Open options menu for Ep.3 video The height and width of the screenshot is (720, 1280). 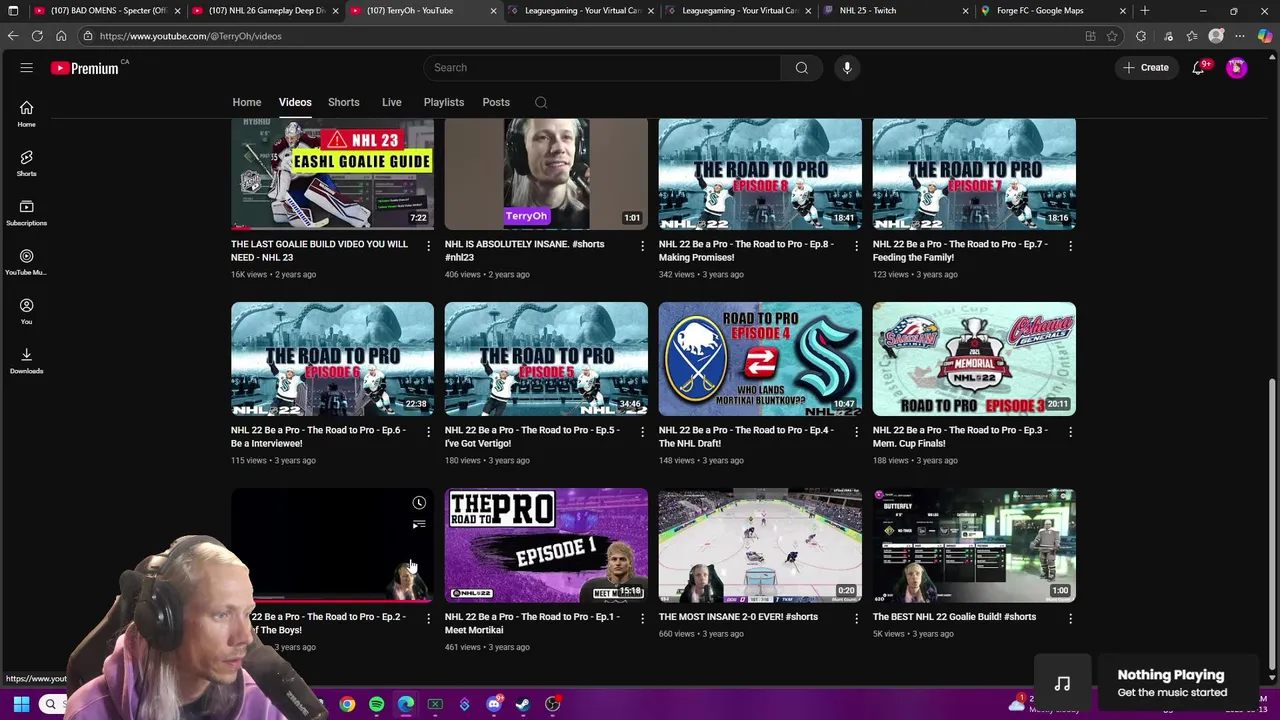(1070, 431)
